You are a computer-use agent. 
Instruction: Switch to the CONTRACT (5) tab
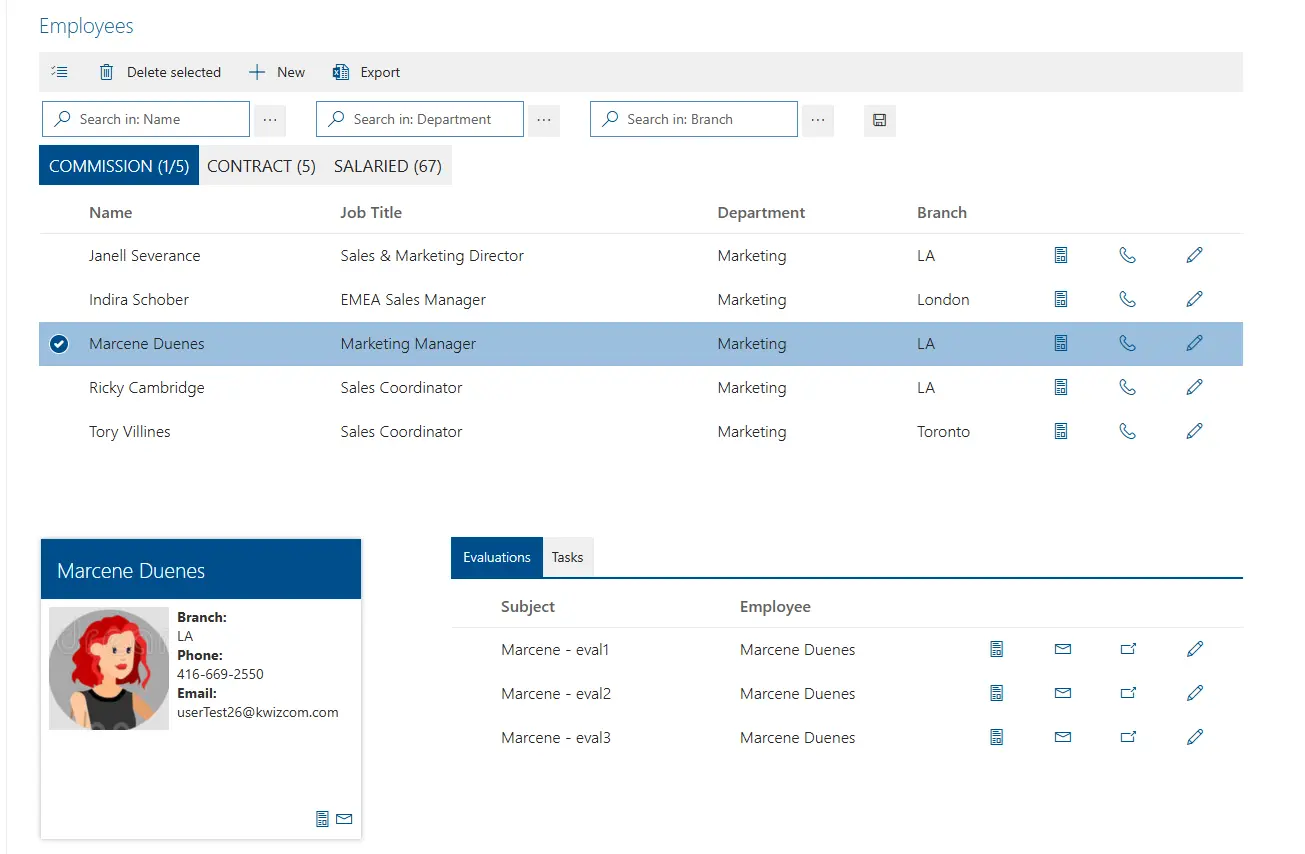(261, 165)
